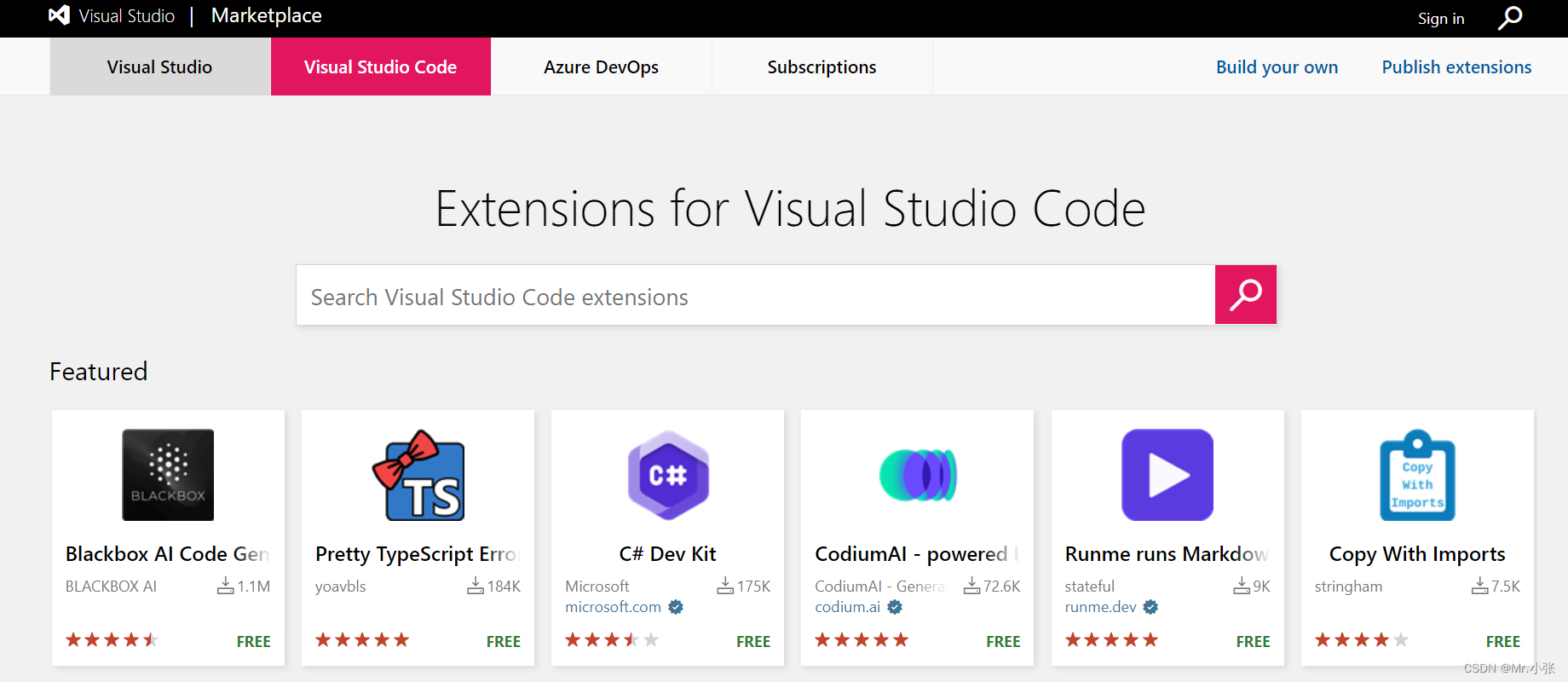Viewport: 1568px width, 682px height.
Task: Open the header search magnifier icon
Action: (1510, 18)
